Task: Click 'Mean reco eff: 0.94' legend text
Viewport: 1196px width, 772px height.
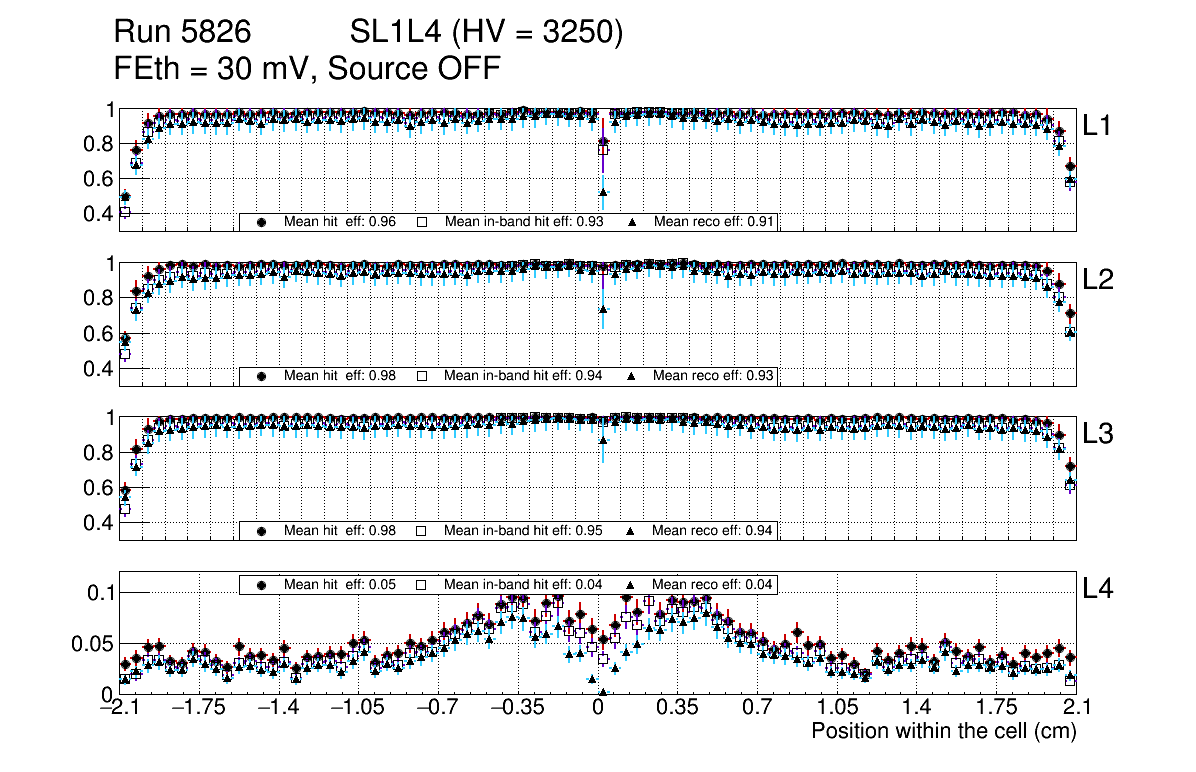Action: (712, 530)
